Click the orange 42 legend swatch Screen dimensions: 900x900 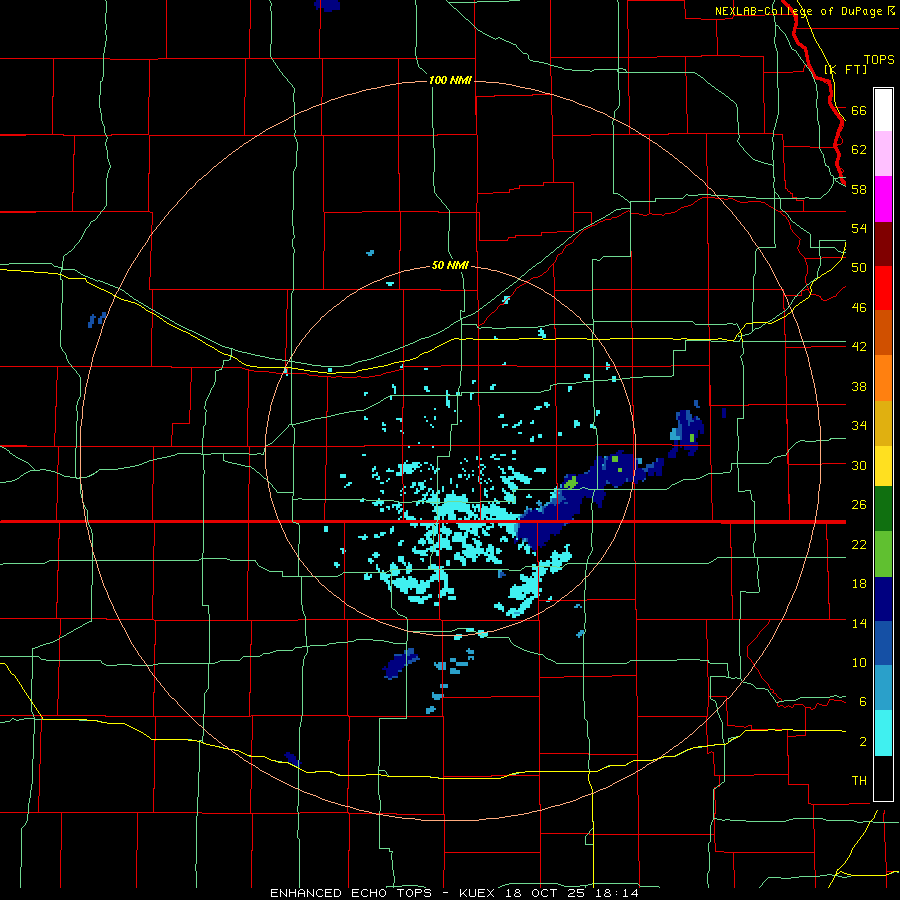click(883, 378)
